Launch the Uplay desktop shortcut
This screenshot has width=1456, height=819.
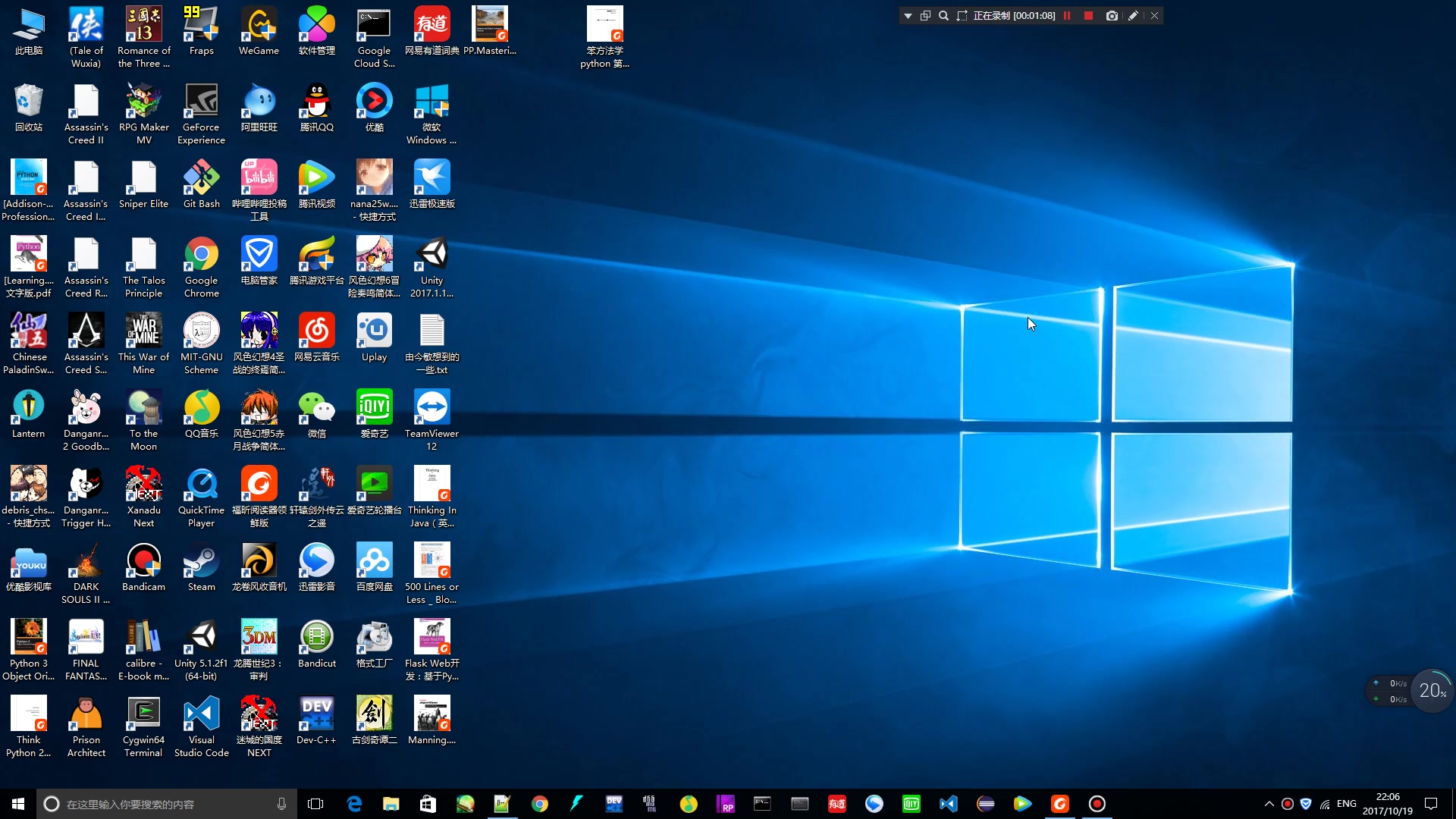click(374, 337)
